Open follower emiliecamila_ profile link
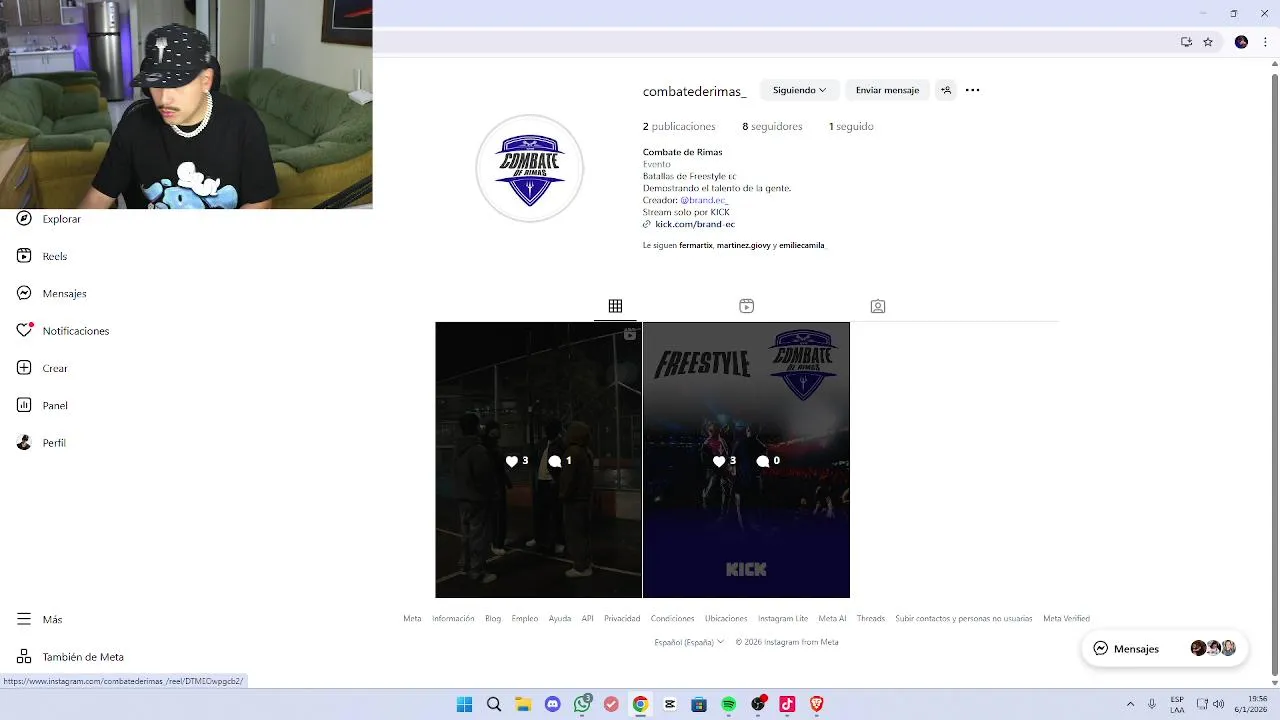 click(802, 245)
